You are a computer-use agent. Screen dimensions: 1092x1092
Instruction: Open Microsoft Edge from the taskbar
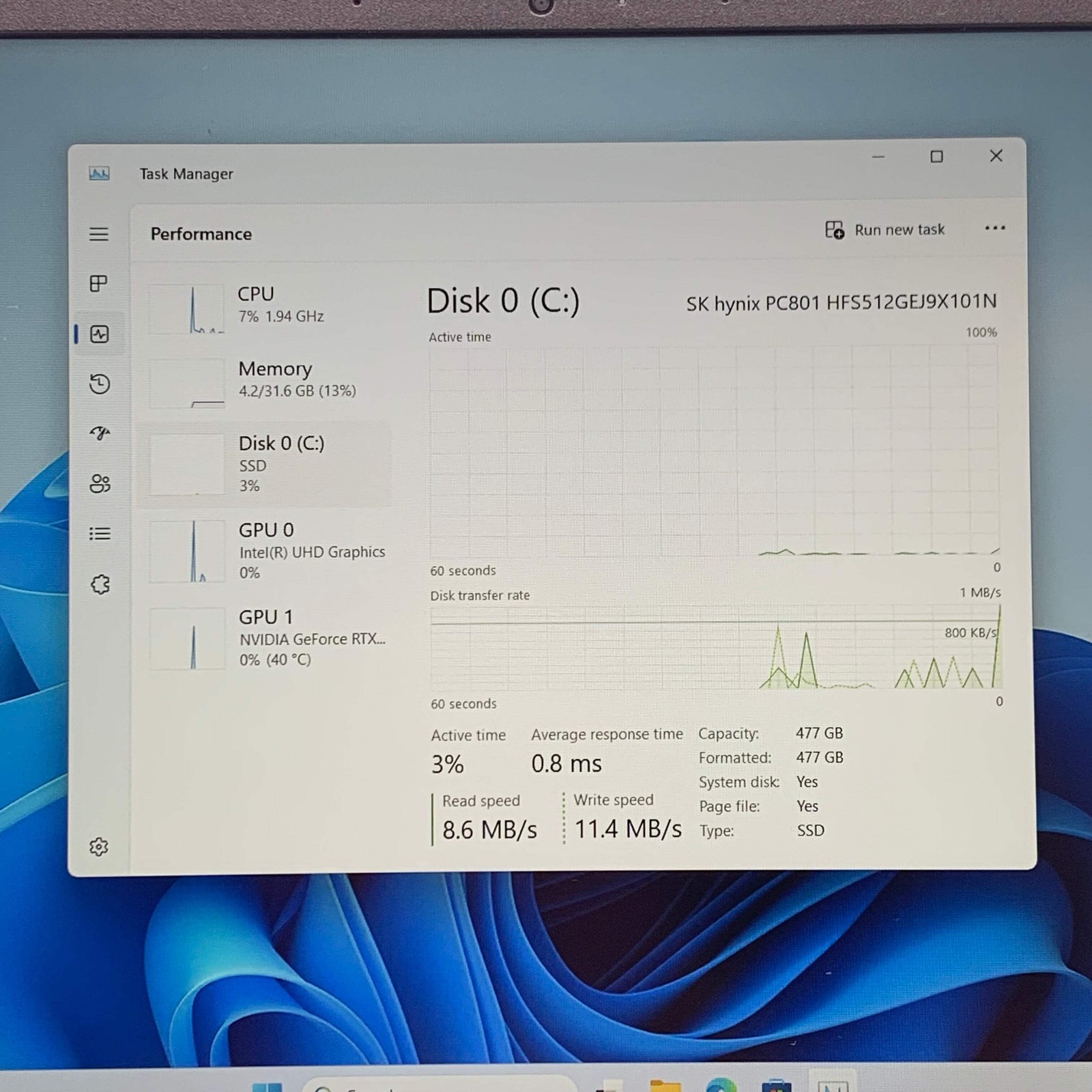click(721, 1085)
